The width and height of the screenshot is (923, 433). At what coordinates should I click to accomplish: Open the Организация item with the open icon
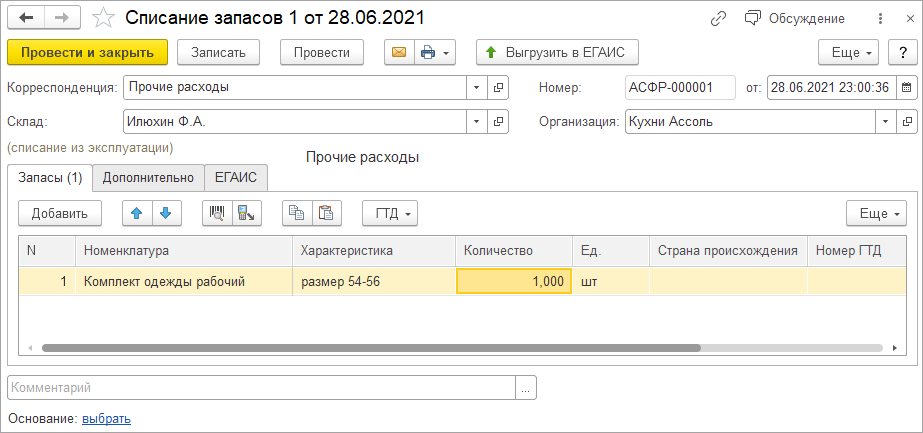907,122
